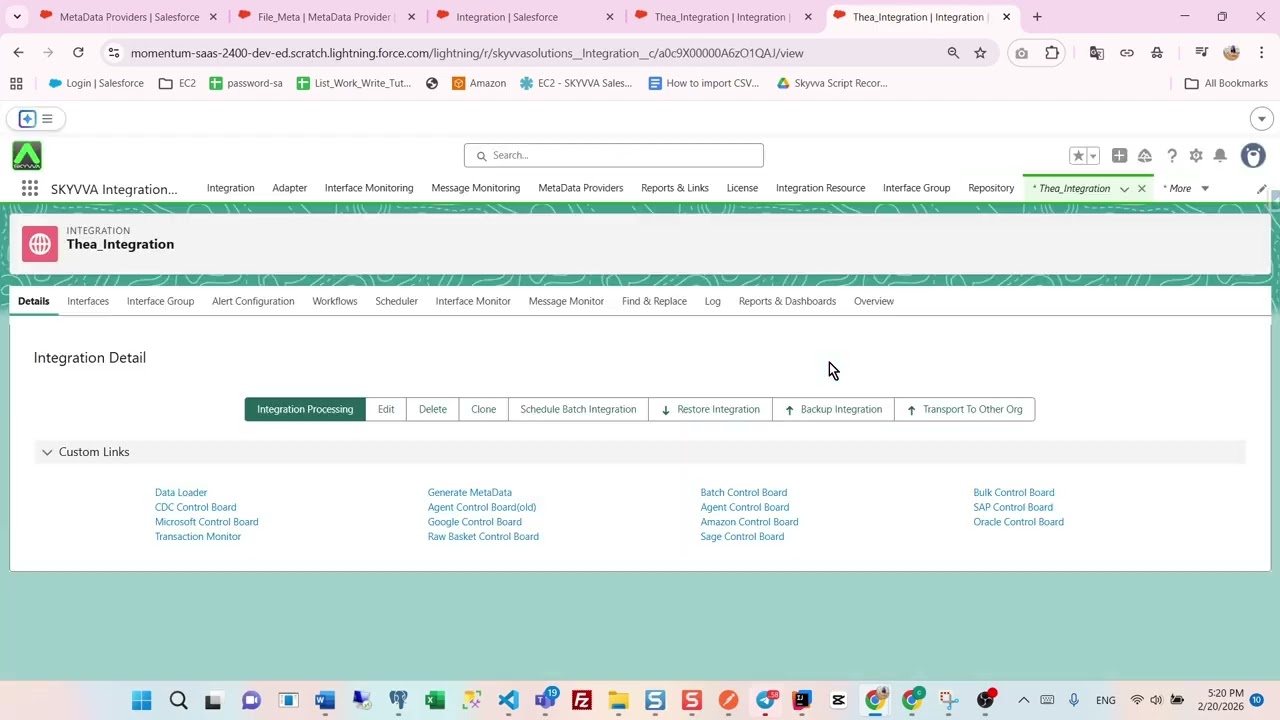Open the Data Loader link
Viewport: 1280px width, 720px height.
click(x=181, y=492)
